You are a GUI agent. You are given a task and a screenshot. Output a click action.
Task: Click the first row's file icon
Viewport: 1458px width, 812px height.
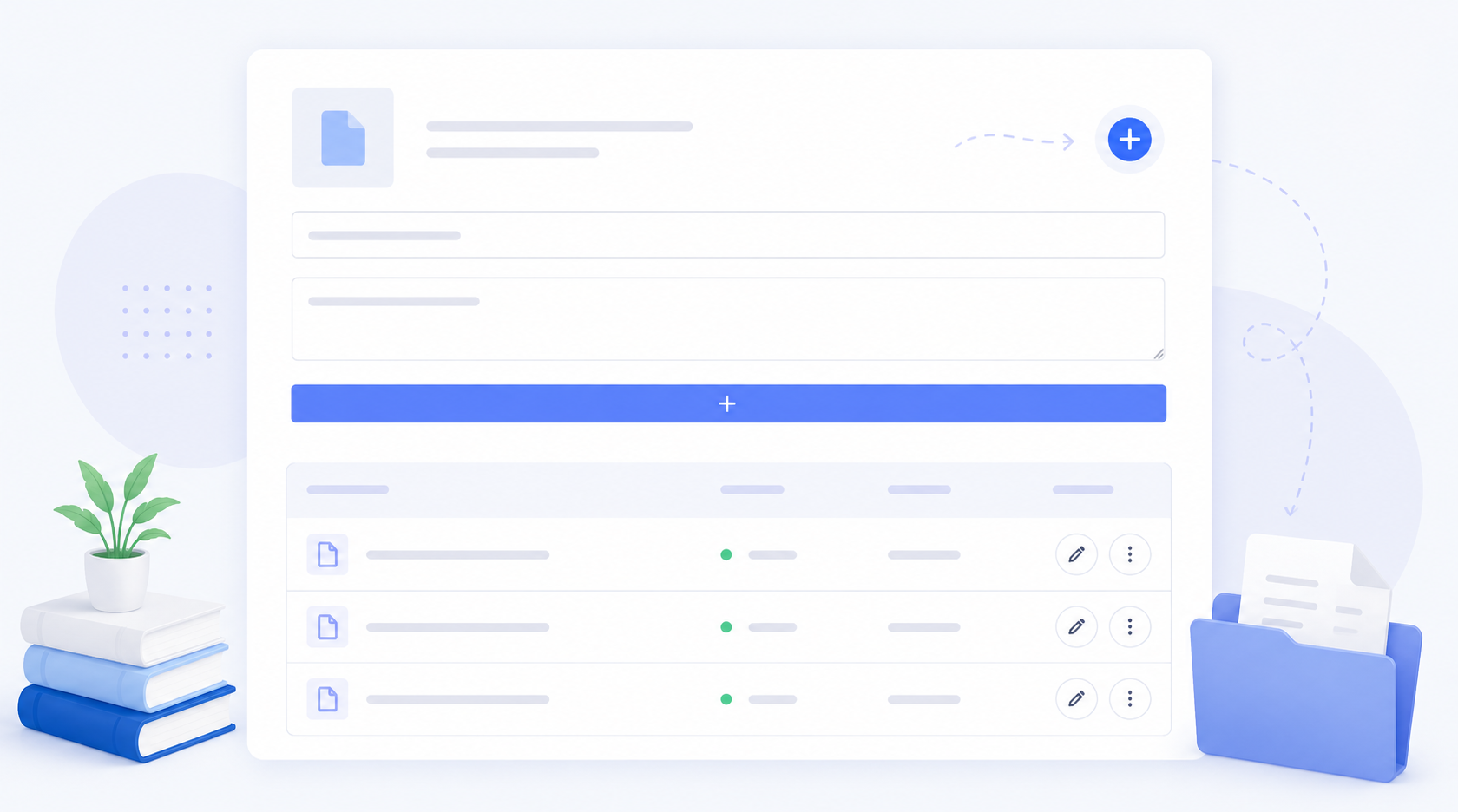[327, 554]
